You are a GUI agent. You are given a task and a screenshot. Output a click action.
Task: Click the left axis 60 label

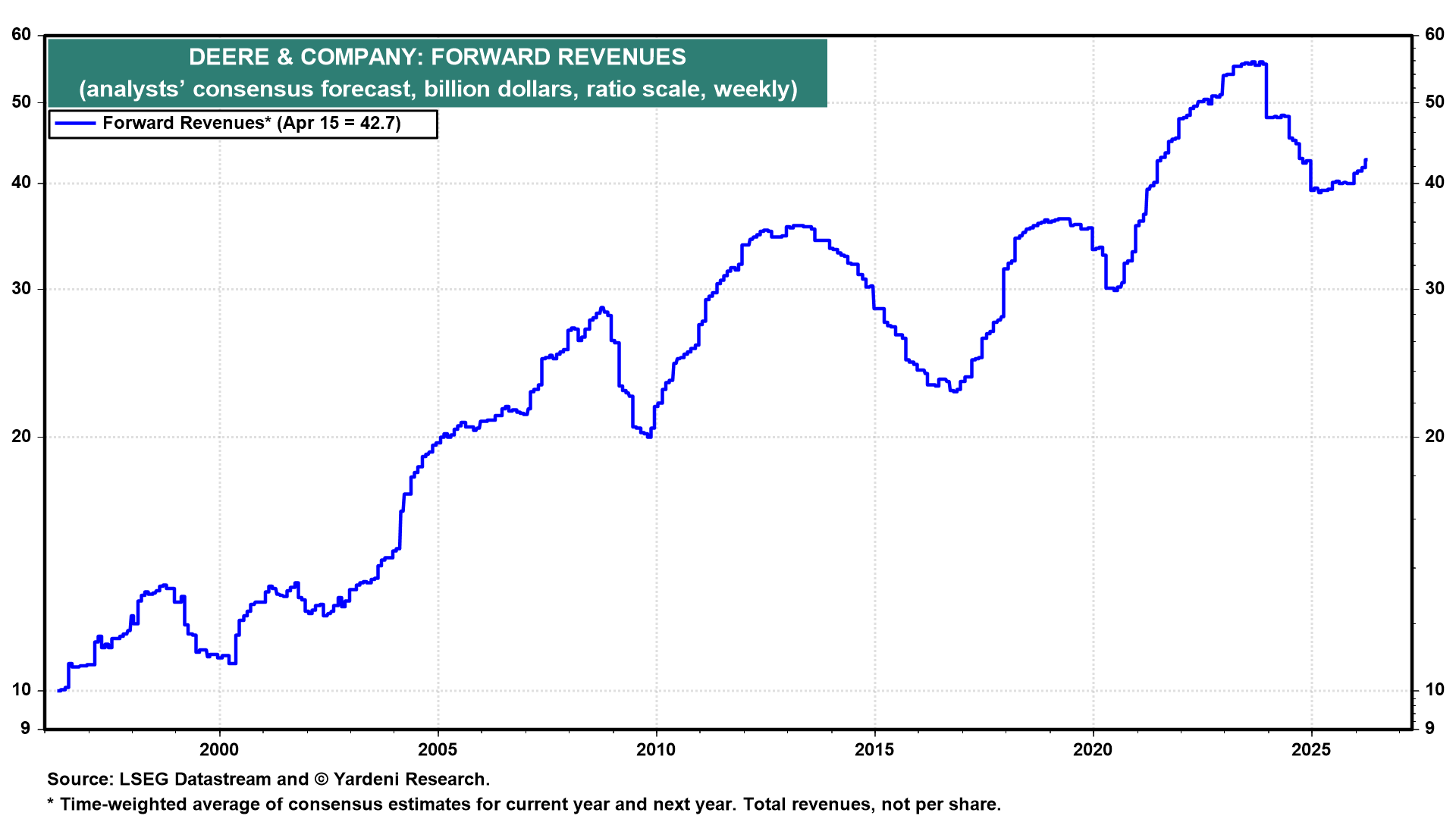coord(21,35)
